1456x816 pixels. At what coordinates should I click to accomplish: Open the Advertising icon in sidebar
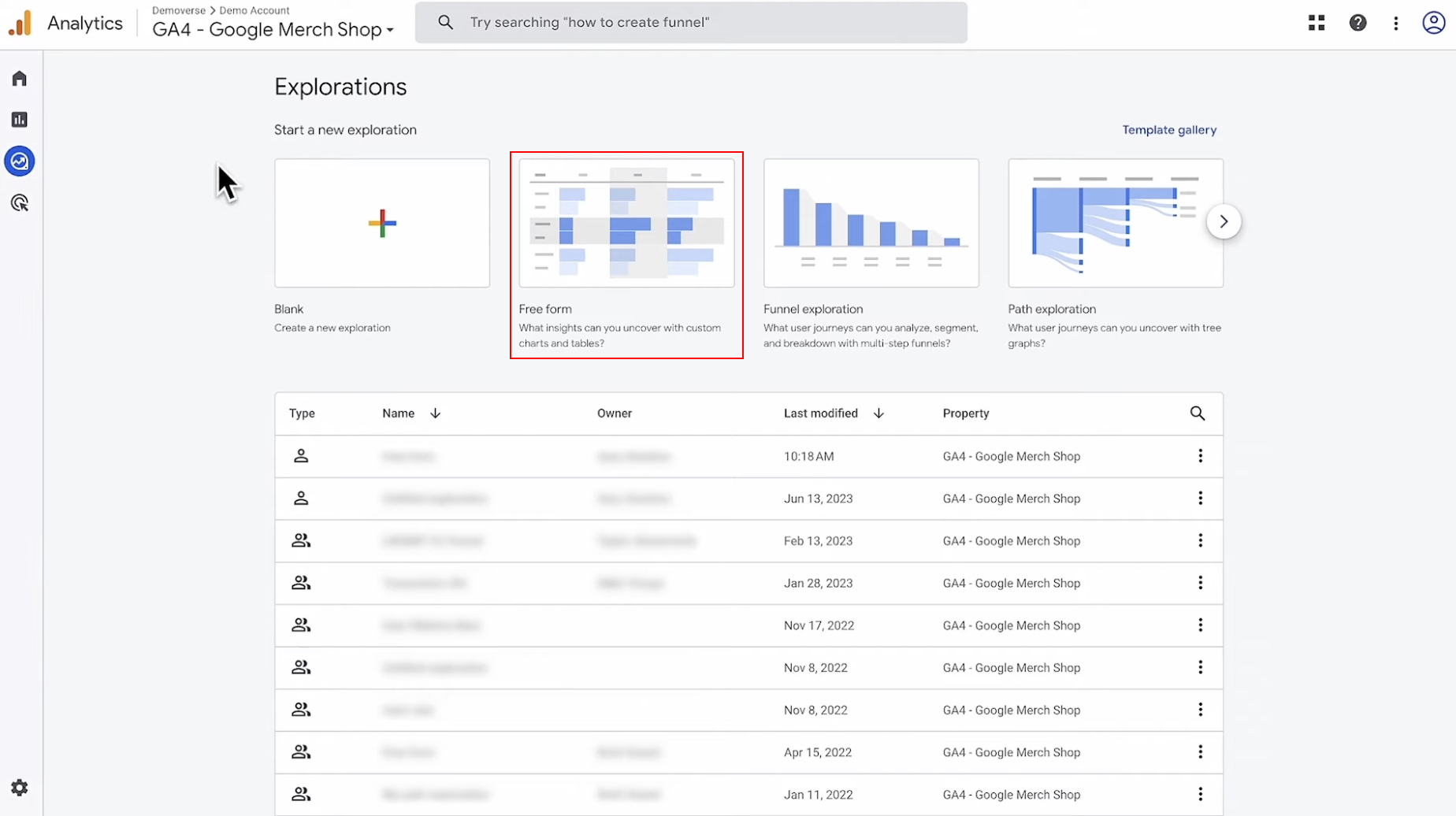(x=20, y=203)
